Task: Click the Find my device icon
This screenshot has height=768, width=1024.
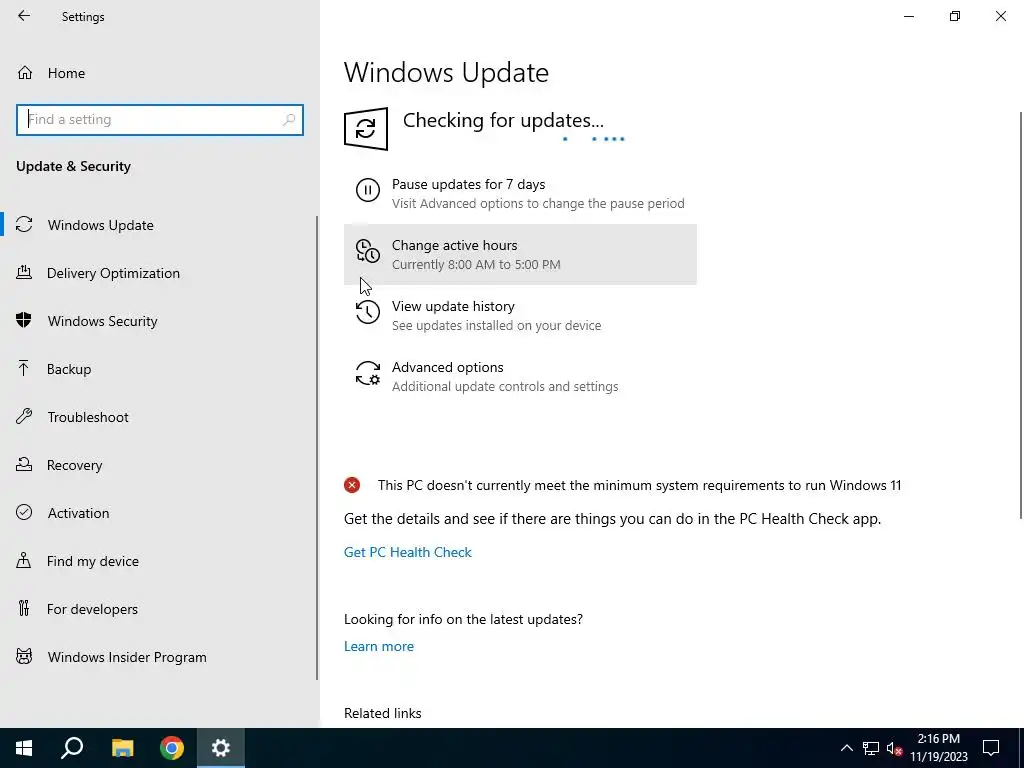Action: click(24, 560)
